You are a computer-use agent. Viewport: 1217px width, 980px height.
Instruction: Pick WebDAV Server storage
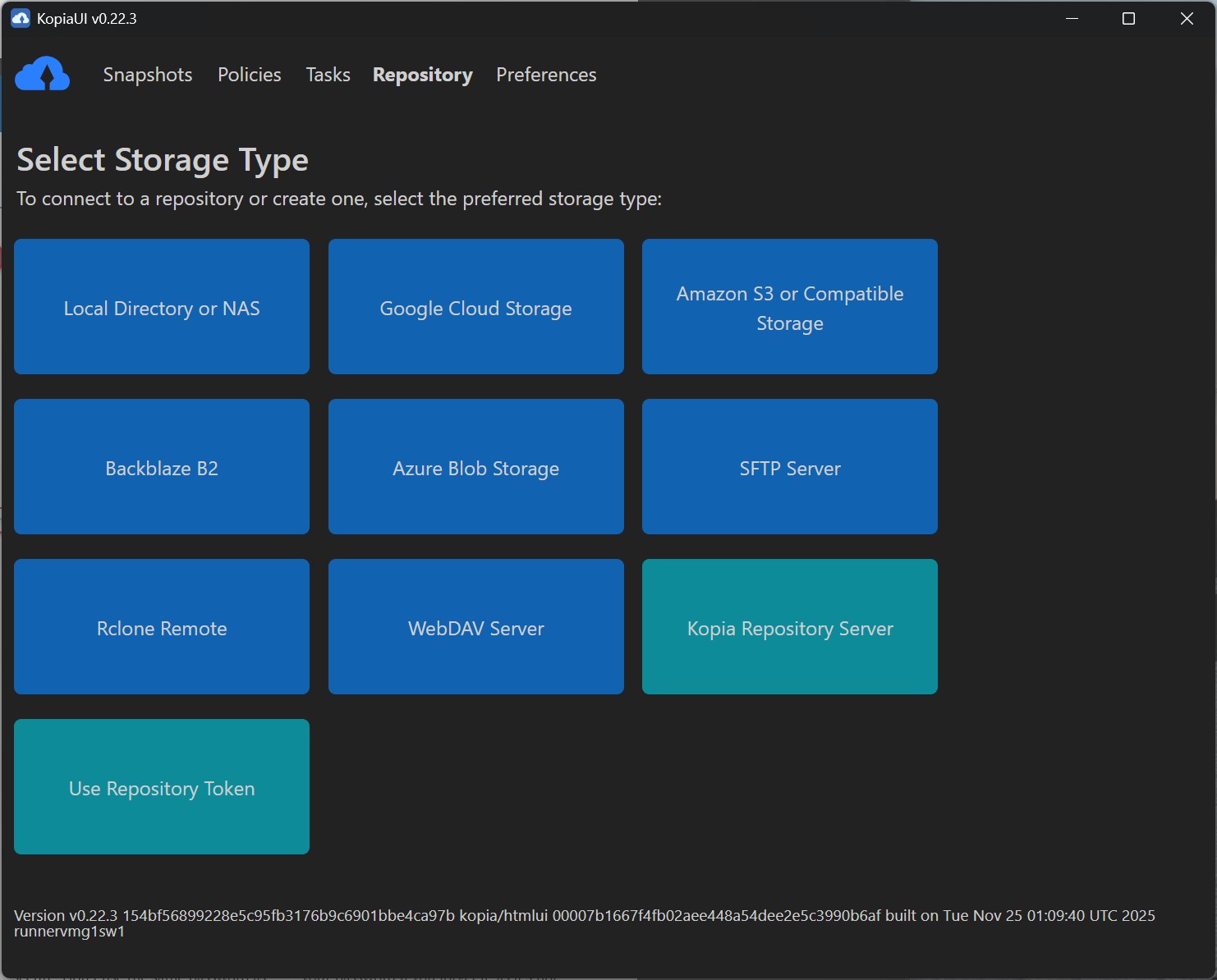pos(476,627)
